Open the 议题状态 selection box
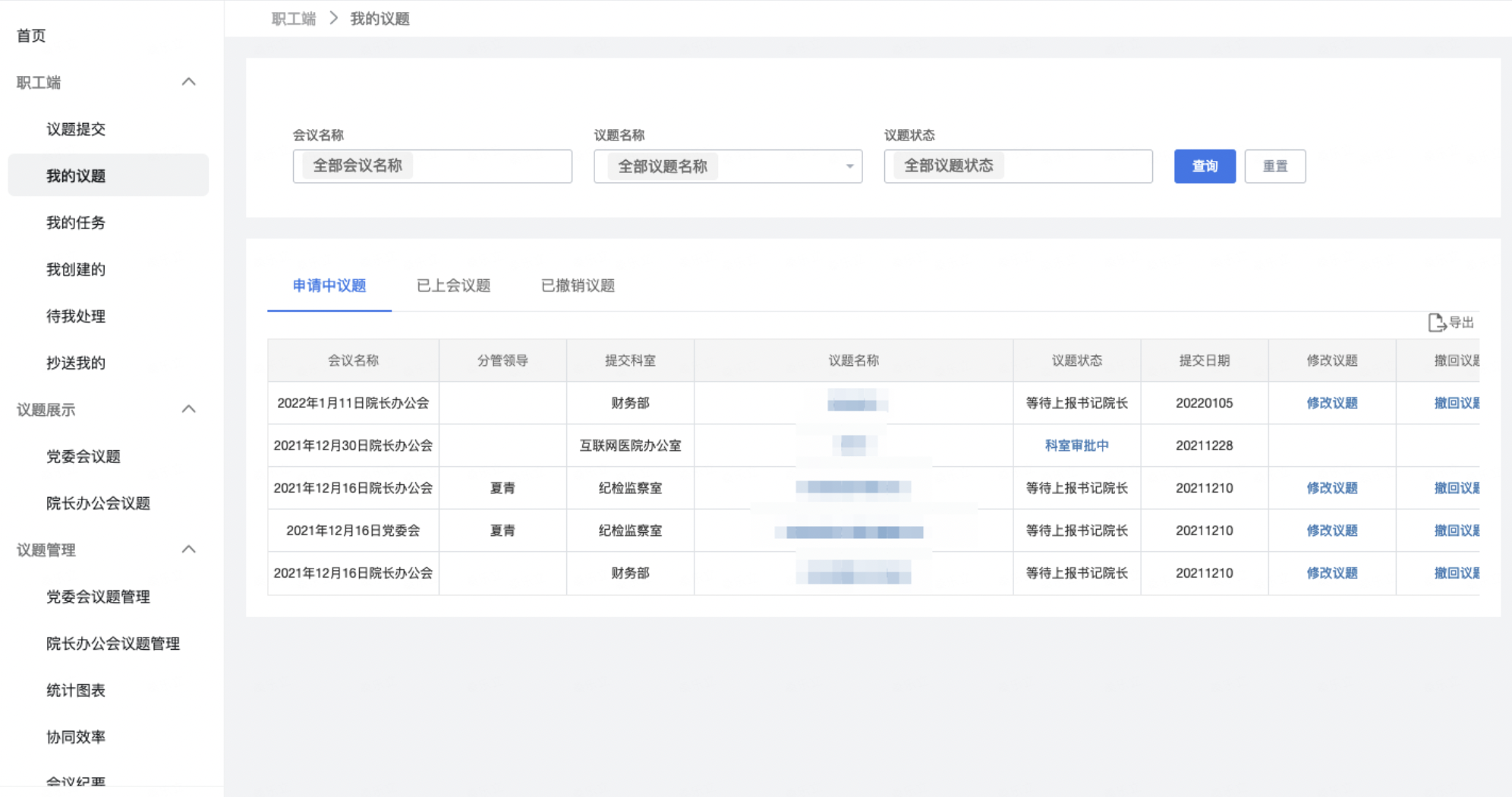 [x=1018, y=166]
